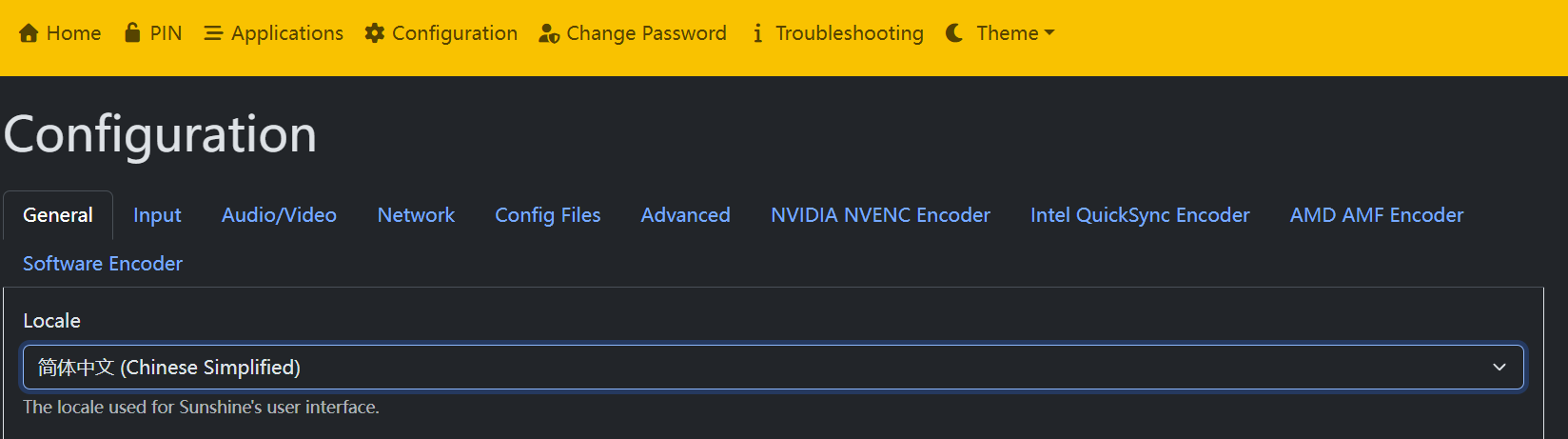
Task: Select the Network tab
Action: (416, 215)
